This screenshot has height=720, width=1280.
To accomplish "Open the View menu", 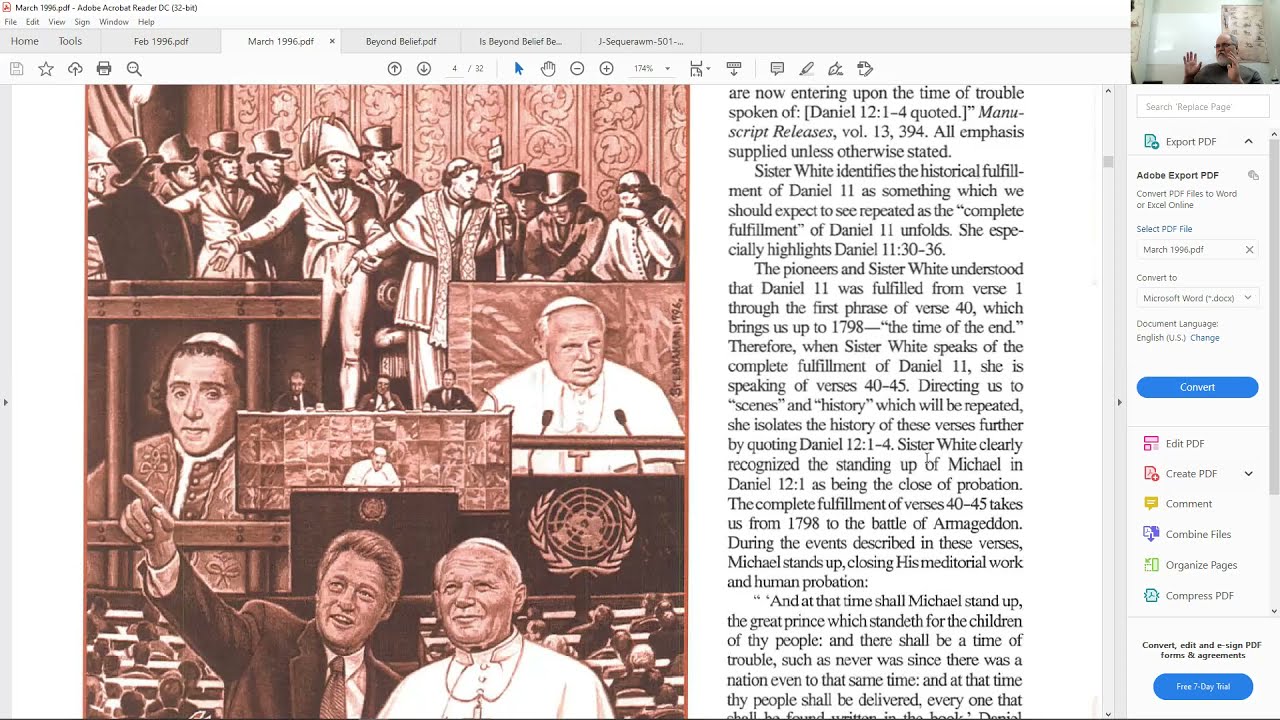I will point(57,22).
